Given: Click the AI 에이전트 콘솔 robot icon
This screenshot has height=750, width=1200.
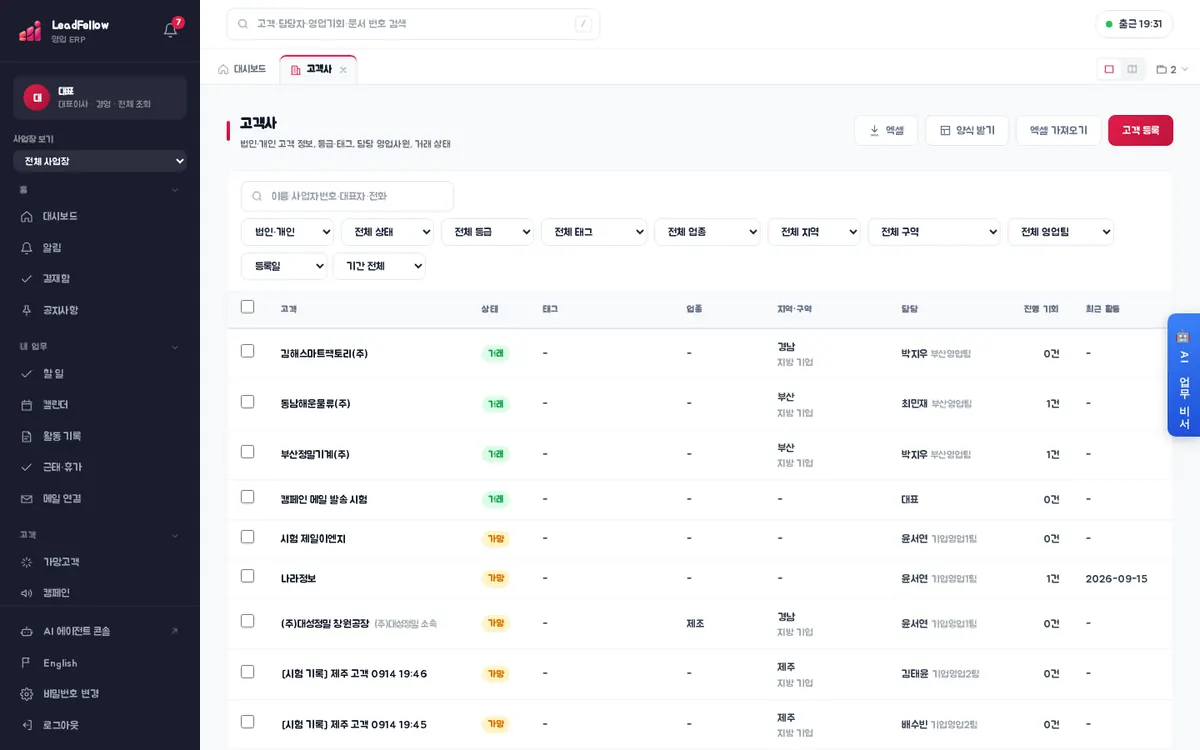Looking at the screenshot, I should coord(27,631).
